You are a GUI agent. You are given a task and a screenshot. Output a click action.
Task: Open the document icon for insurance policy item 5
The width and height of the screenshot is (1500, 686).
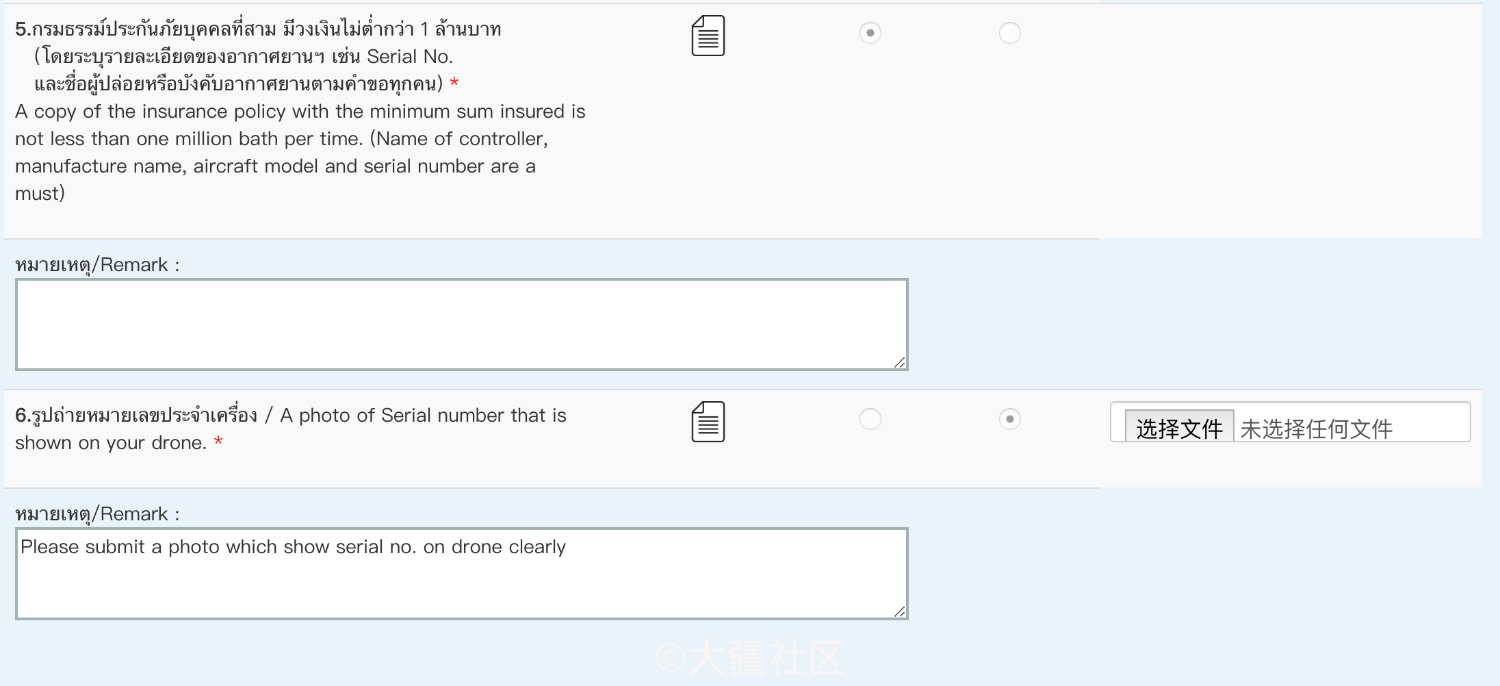click(708, 36)
